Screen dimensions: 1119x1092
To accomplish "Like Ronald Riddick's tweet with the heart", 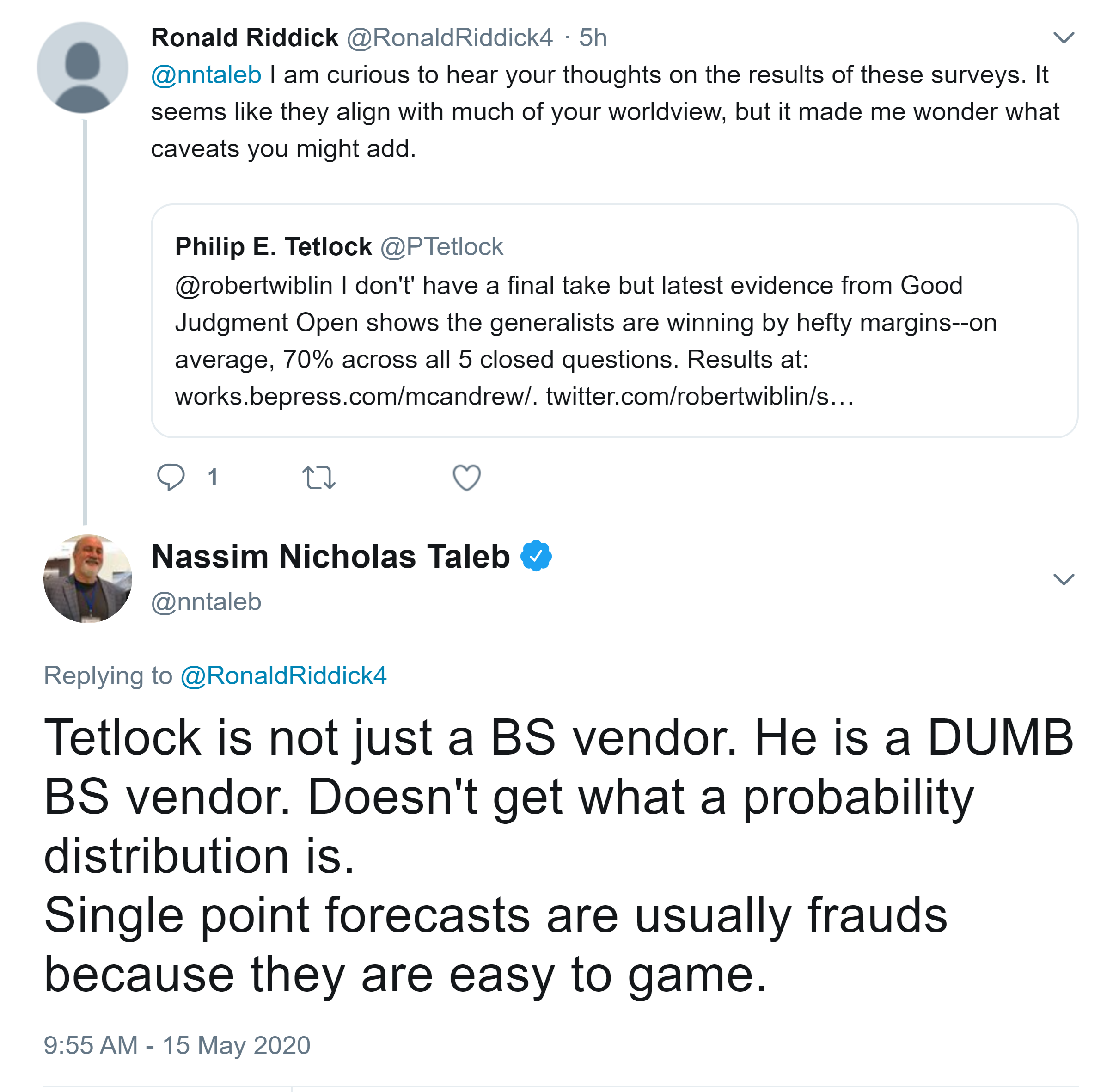I will tap(467, 478).
